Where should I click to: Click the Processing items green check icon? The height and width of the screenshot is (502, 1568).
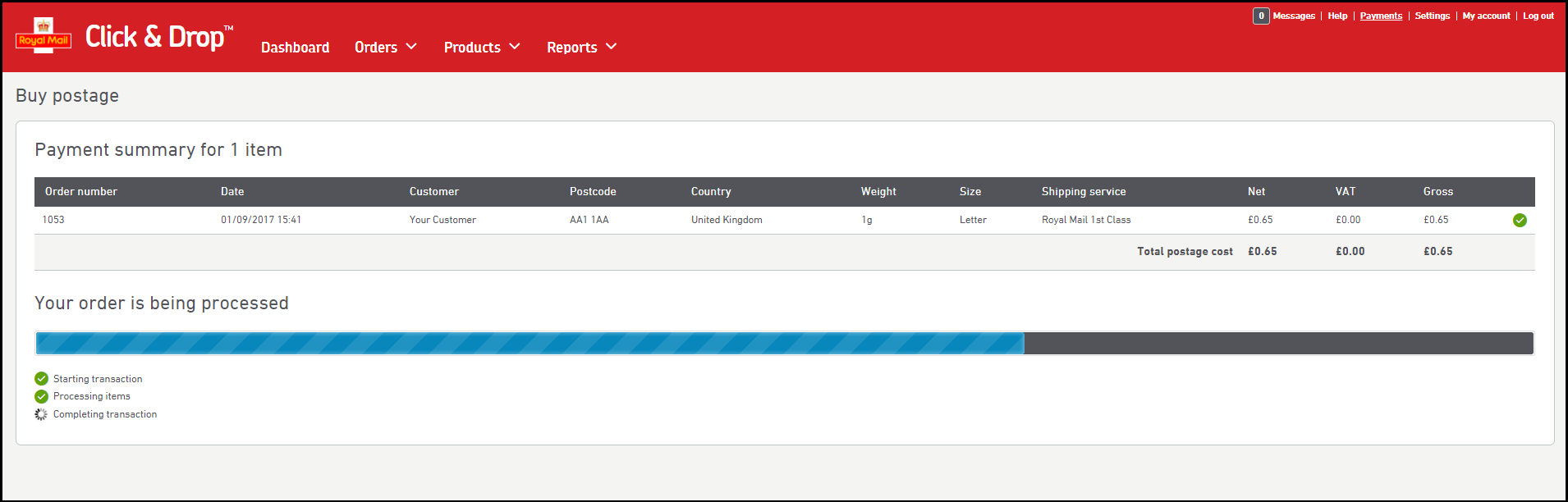click(41, 396)
